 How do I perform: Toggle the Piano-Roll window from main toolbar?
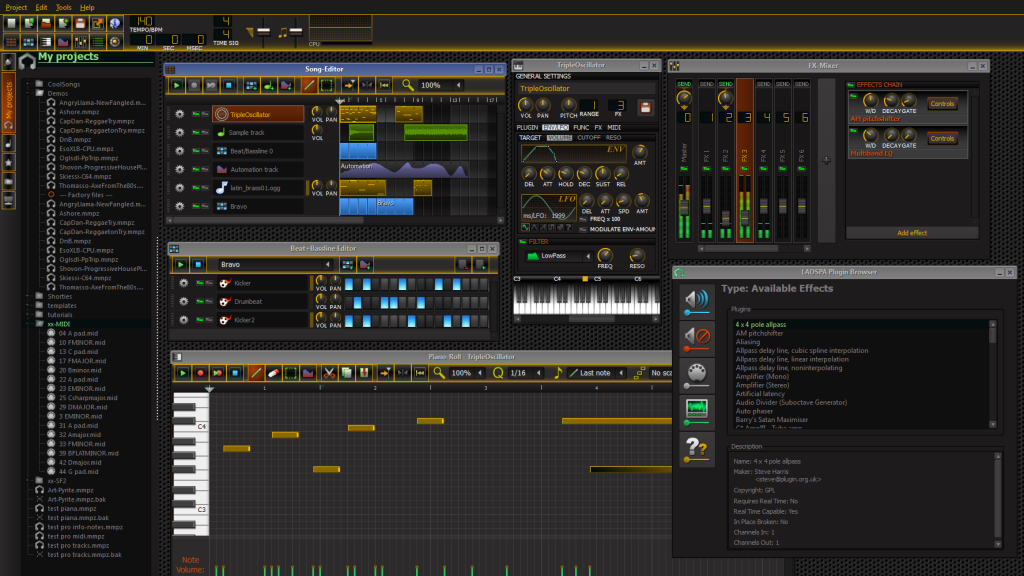46,42
